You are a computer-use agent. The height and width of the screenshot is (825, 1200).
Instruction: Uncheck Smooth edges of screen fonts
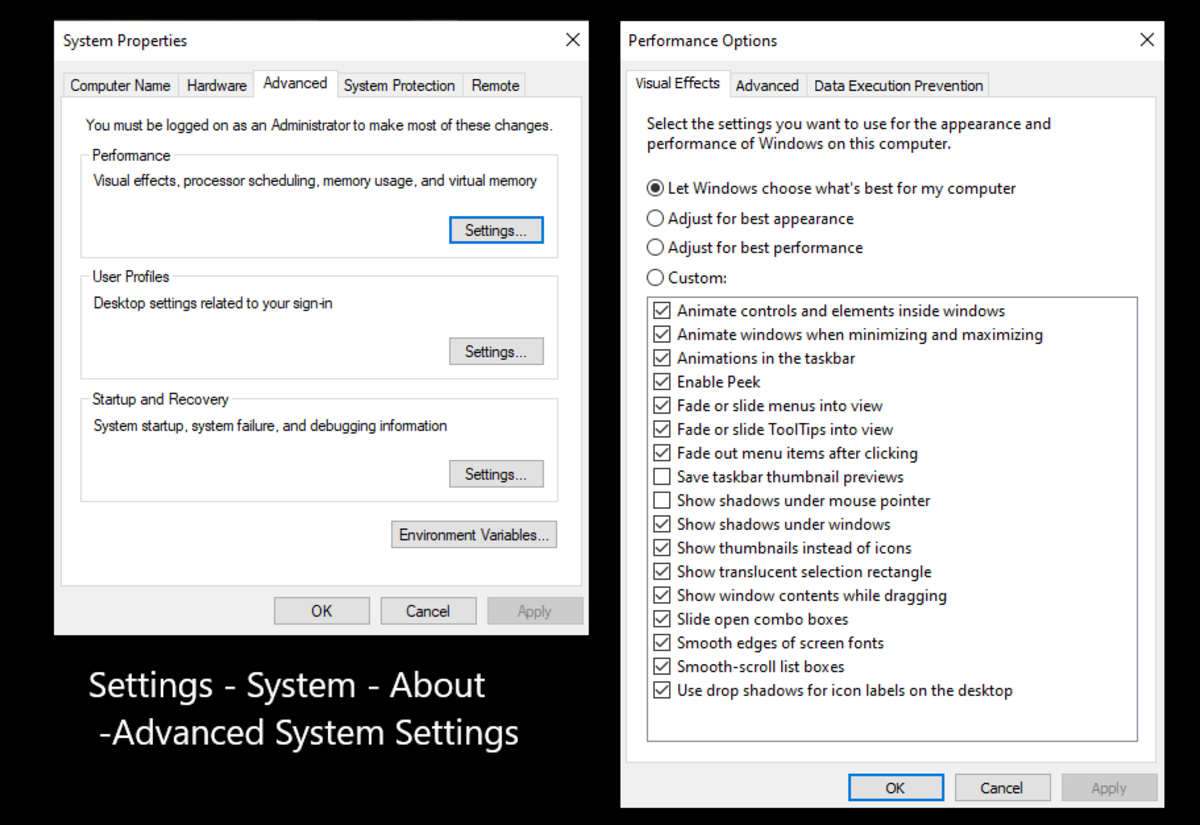pyautogui.click(x=661, y=642)
